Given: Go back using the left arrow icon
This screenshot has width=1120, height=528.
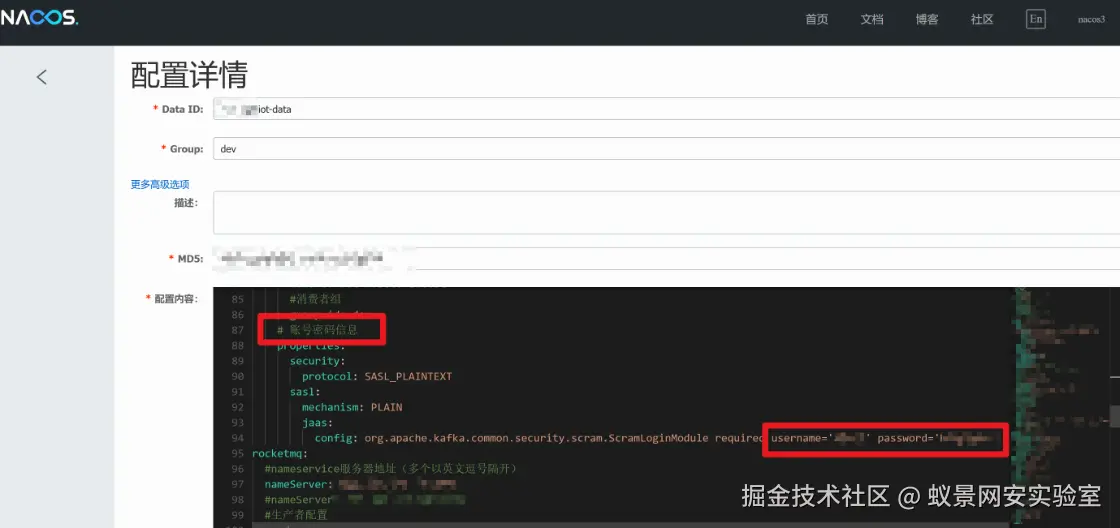Looking at the screenshot, I should [x=41, y=77].
